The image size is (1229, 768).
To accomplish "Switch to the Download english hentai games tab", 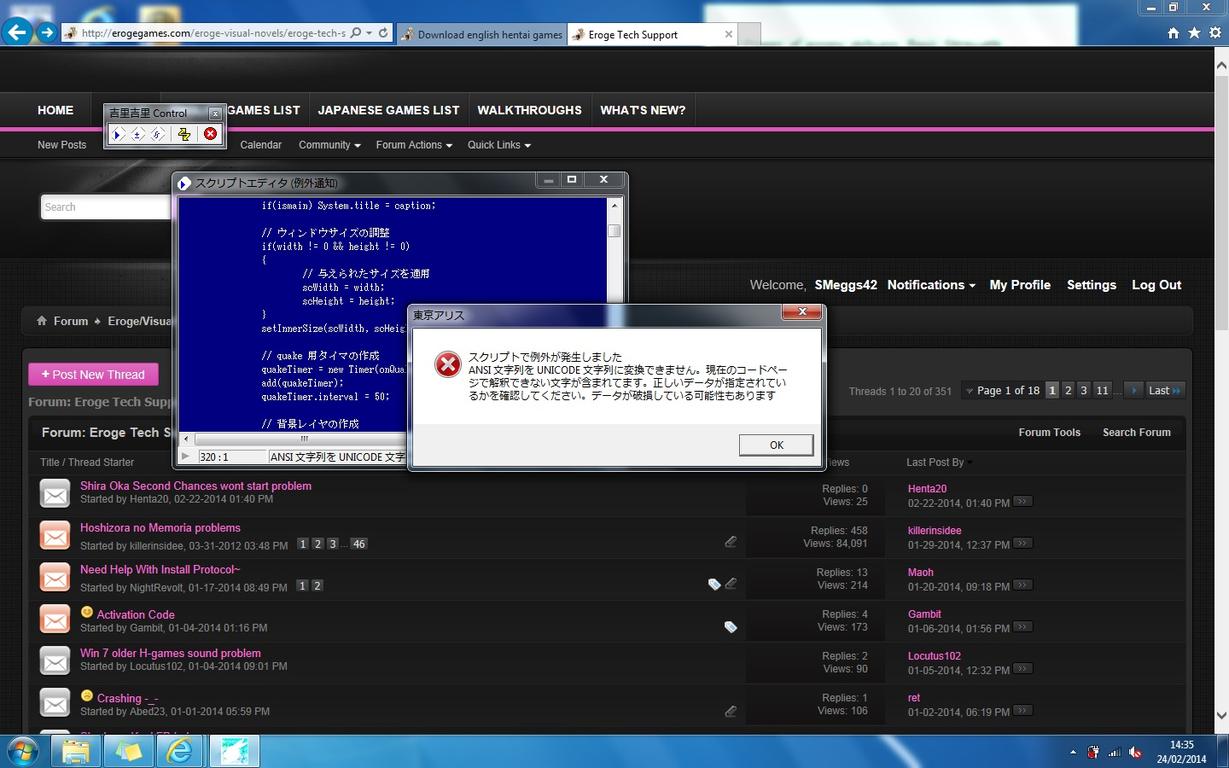I will pos(482,34).
